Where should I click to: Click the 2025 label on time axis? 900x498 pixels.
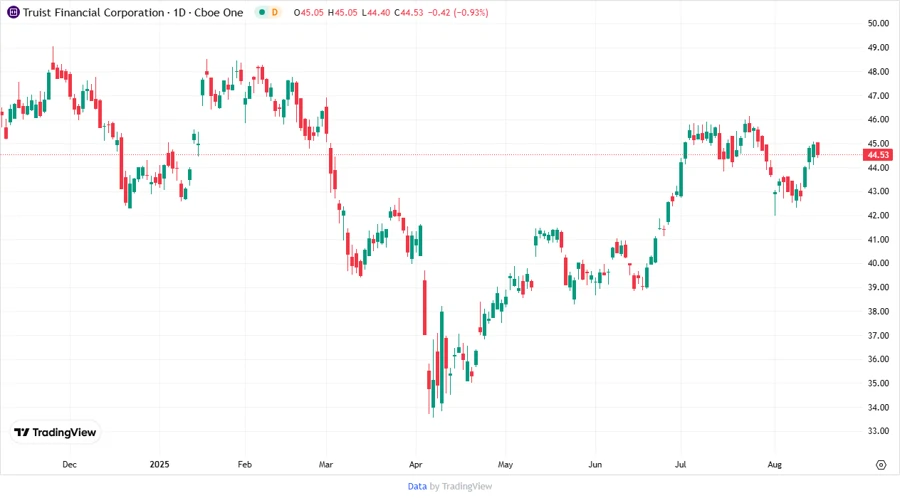click(160, 465)
